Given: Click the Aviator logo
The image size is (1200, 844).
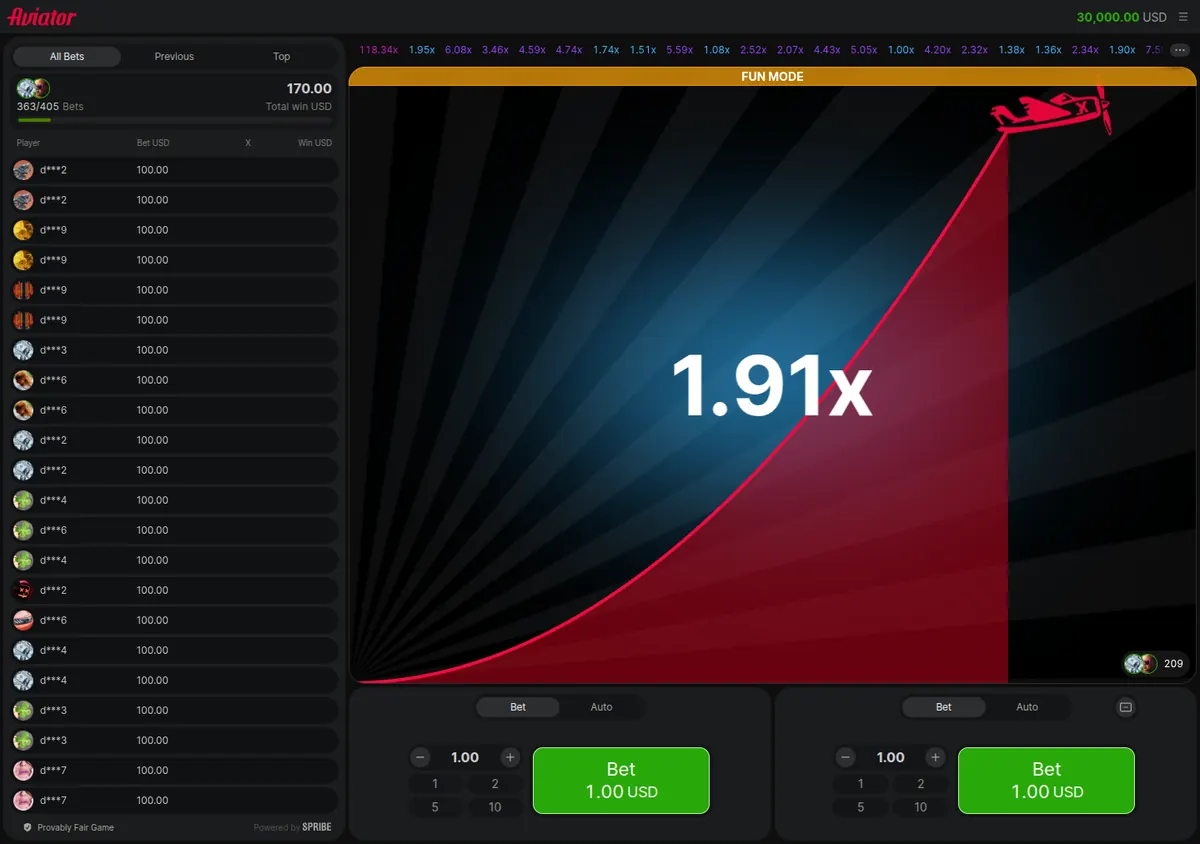Looking at the screenshot, I should tap(42, 17).
